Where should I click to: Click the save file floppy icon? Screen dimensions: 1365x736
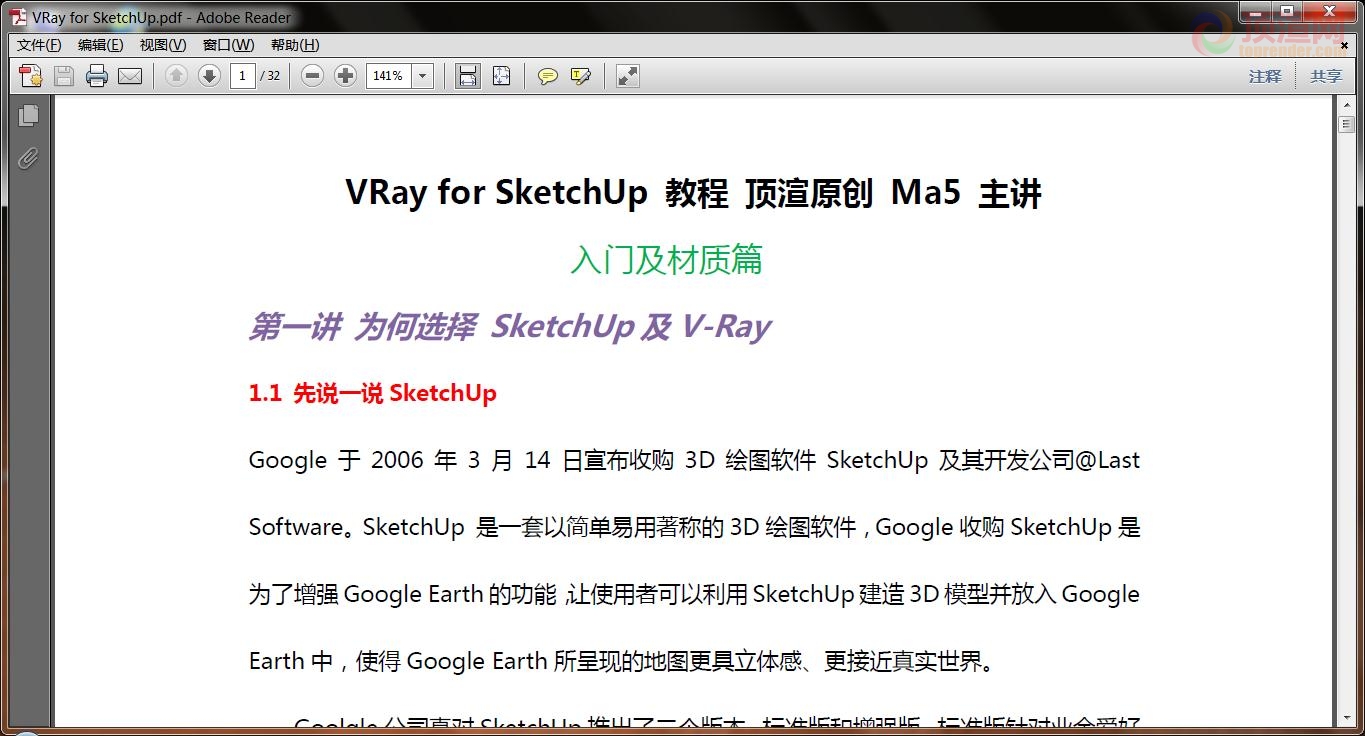click(64, 76)
